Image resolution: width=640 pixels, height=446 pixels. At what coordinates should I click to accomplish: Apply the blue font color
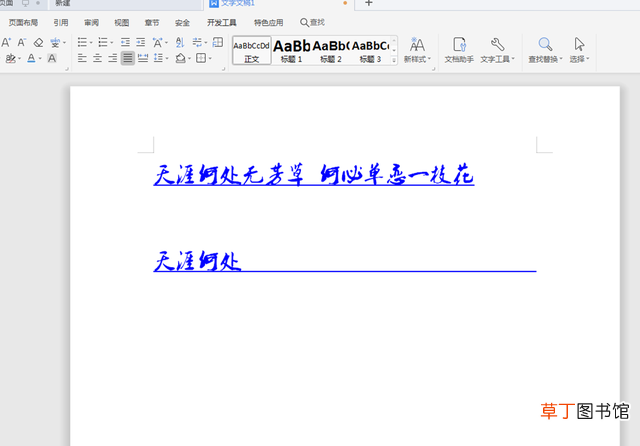click(x=31, y=58)
